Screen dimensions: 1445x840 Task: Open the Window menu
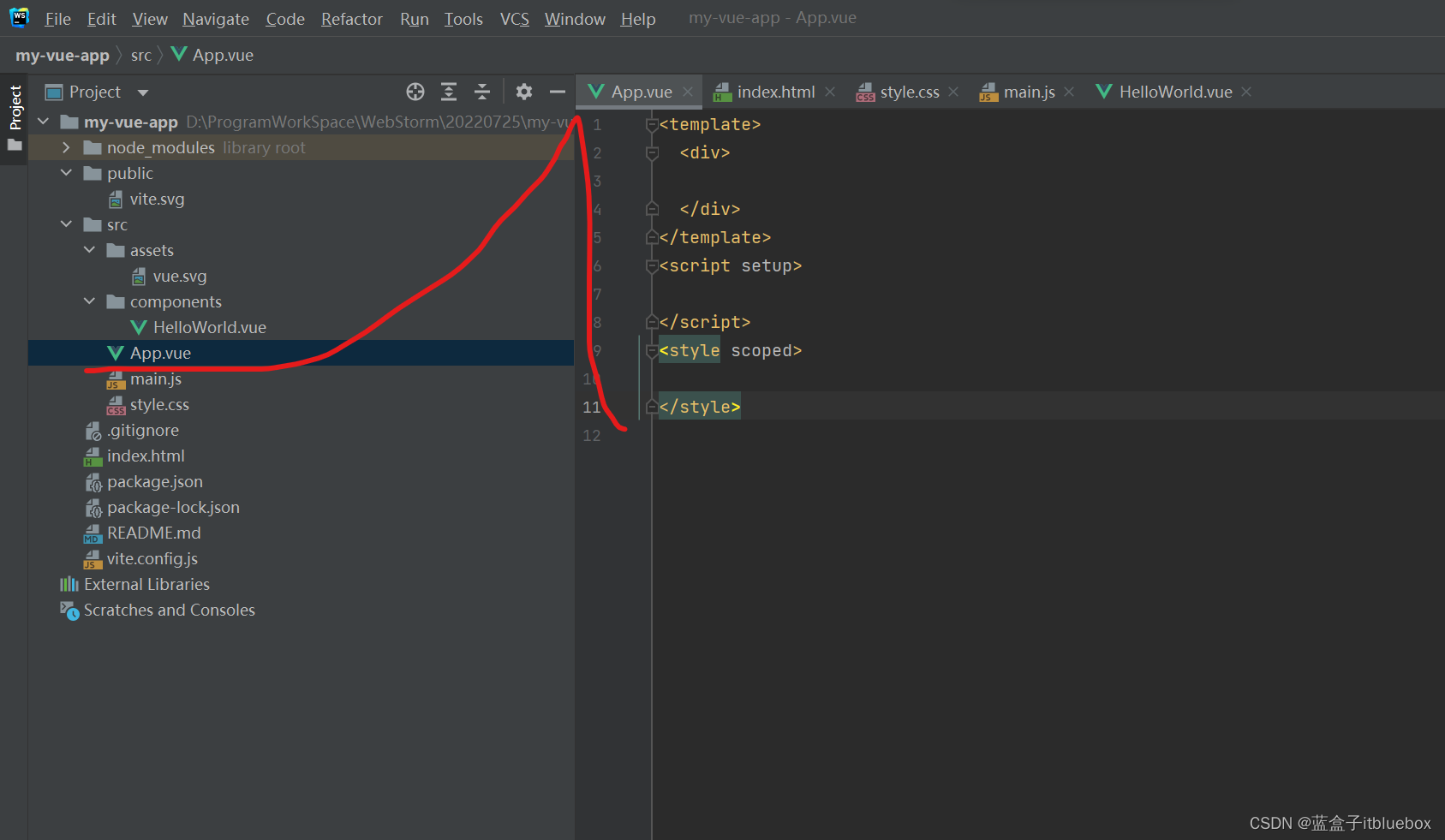575,19
